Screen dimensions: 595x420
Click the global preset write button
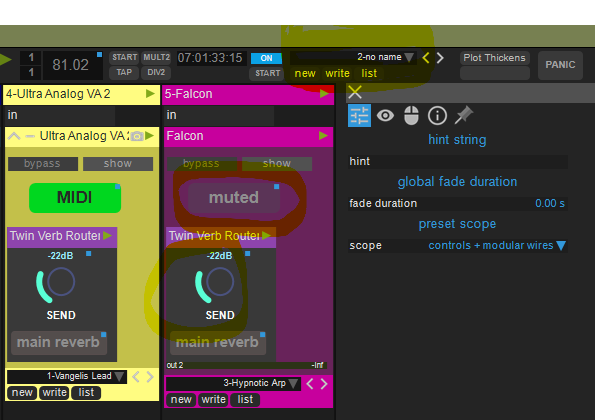tap(337, 74)
